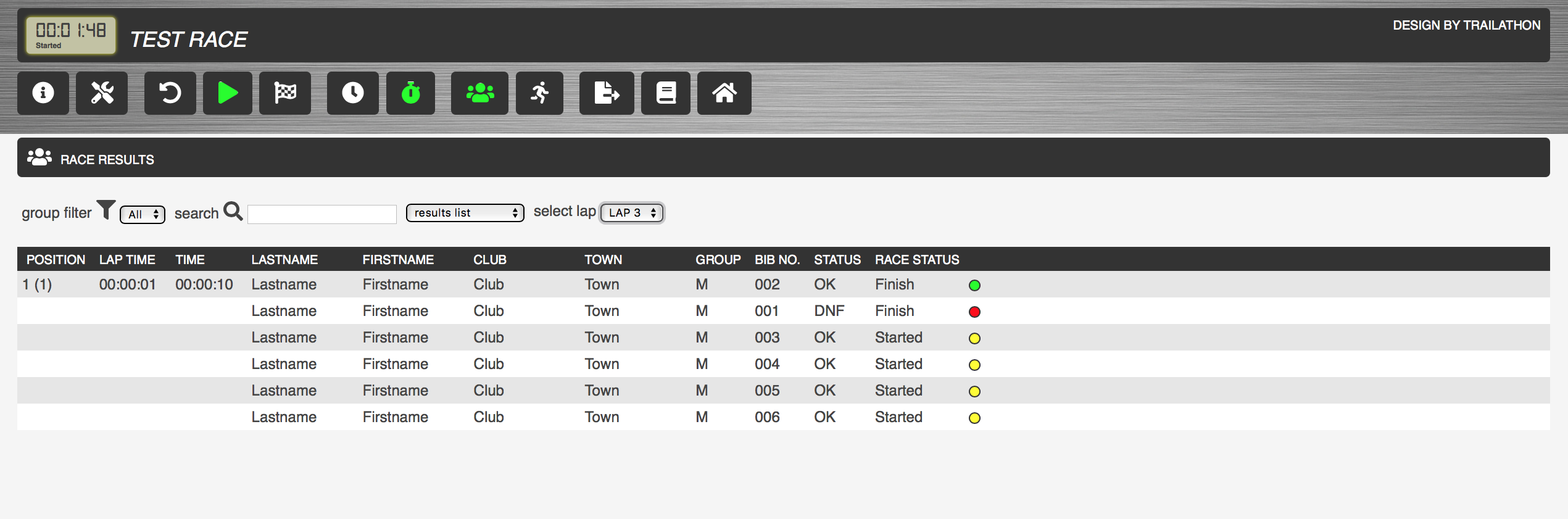
Task: Click the checkered finish flag icon
Action: pyautogui.click(x=285, y=93)
